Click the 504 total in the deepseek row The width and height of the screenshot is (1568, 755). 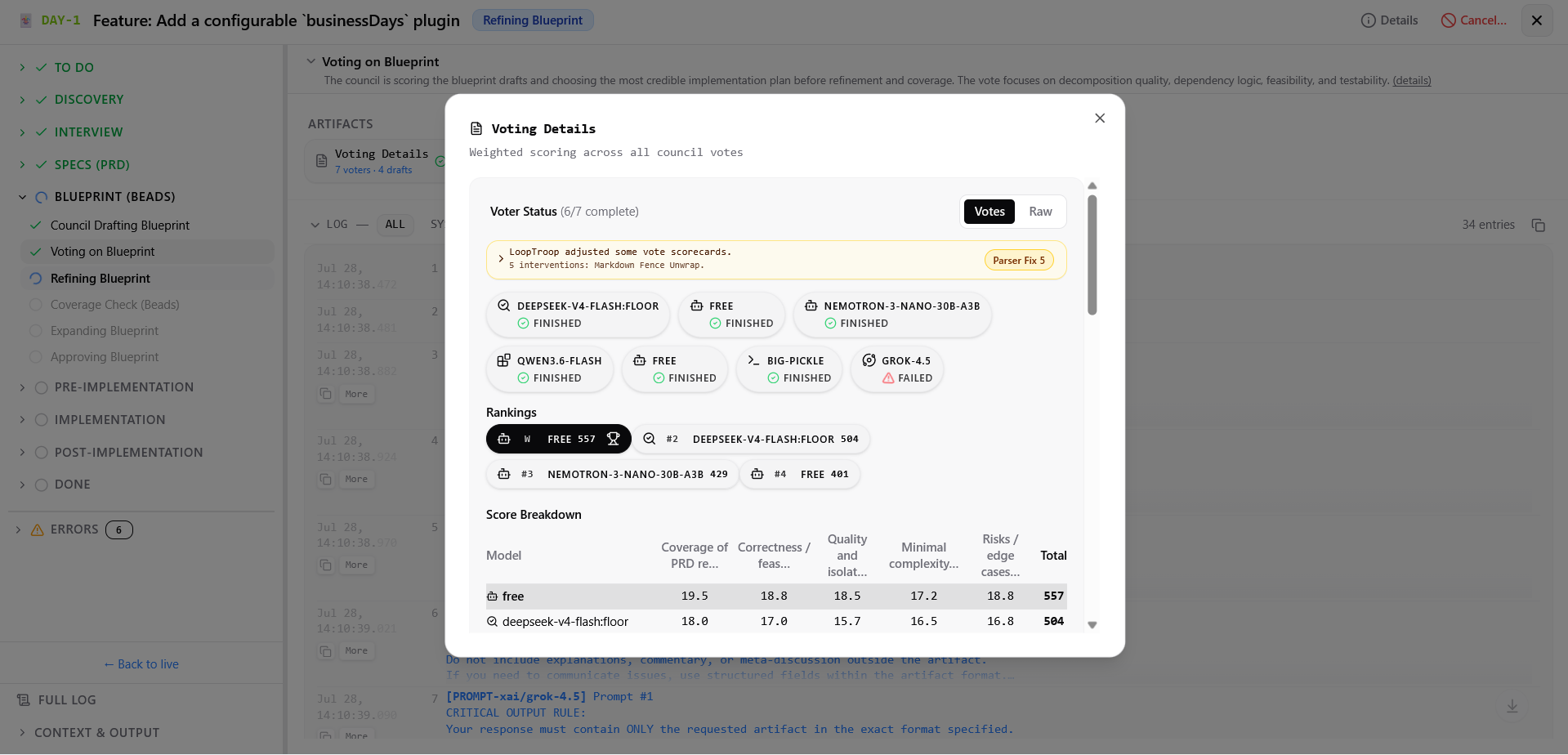tap(1053, 622)
